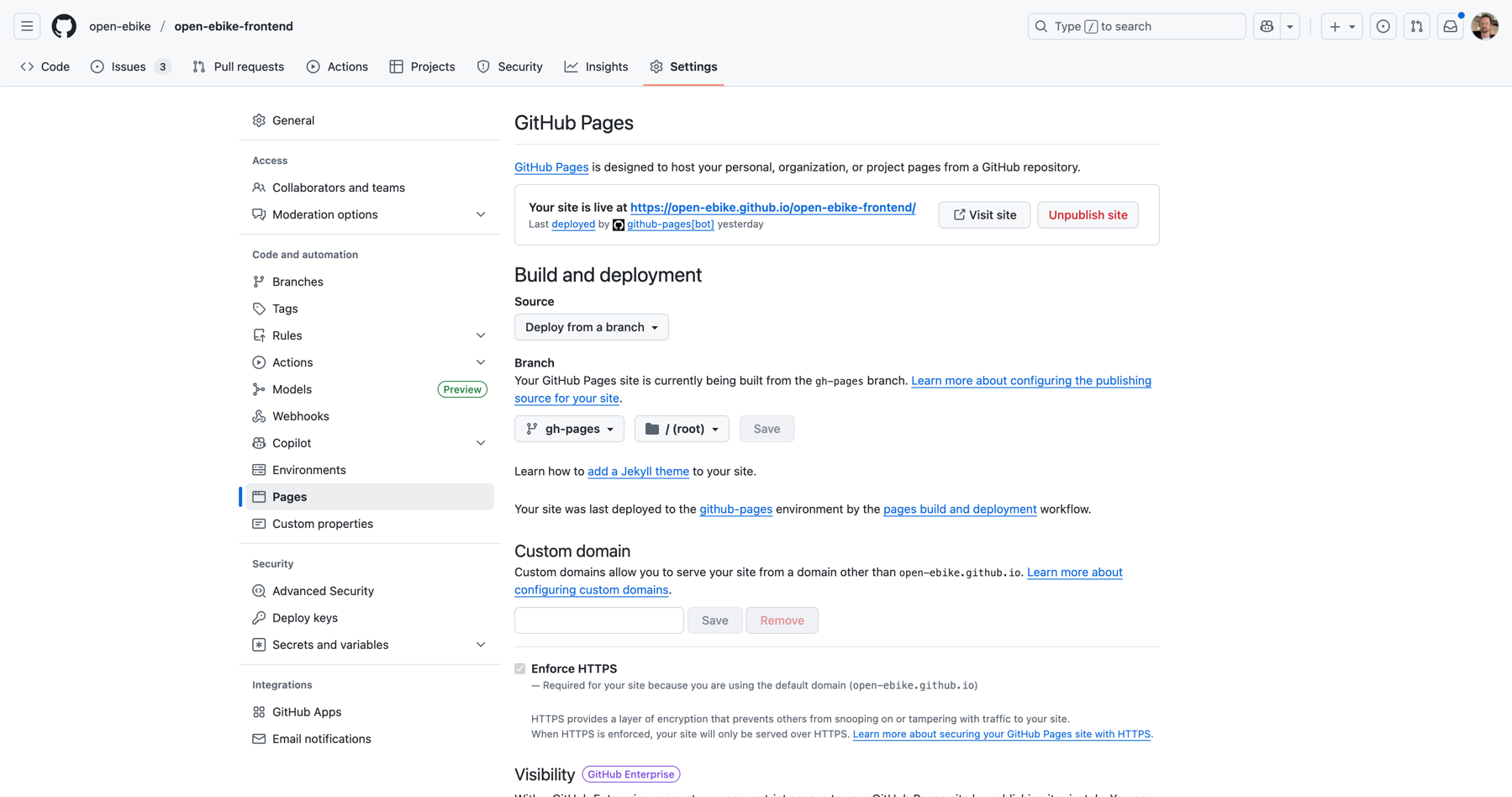This screenshot has width=1512, height=797.
Task: Open the gh-pages branch selector
Action: coord(569,429)
